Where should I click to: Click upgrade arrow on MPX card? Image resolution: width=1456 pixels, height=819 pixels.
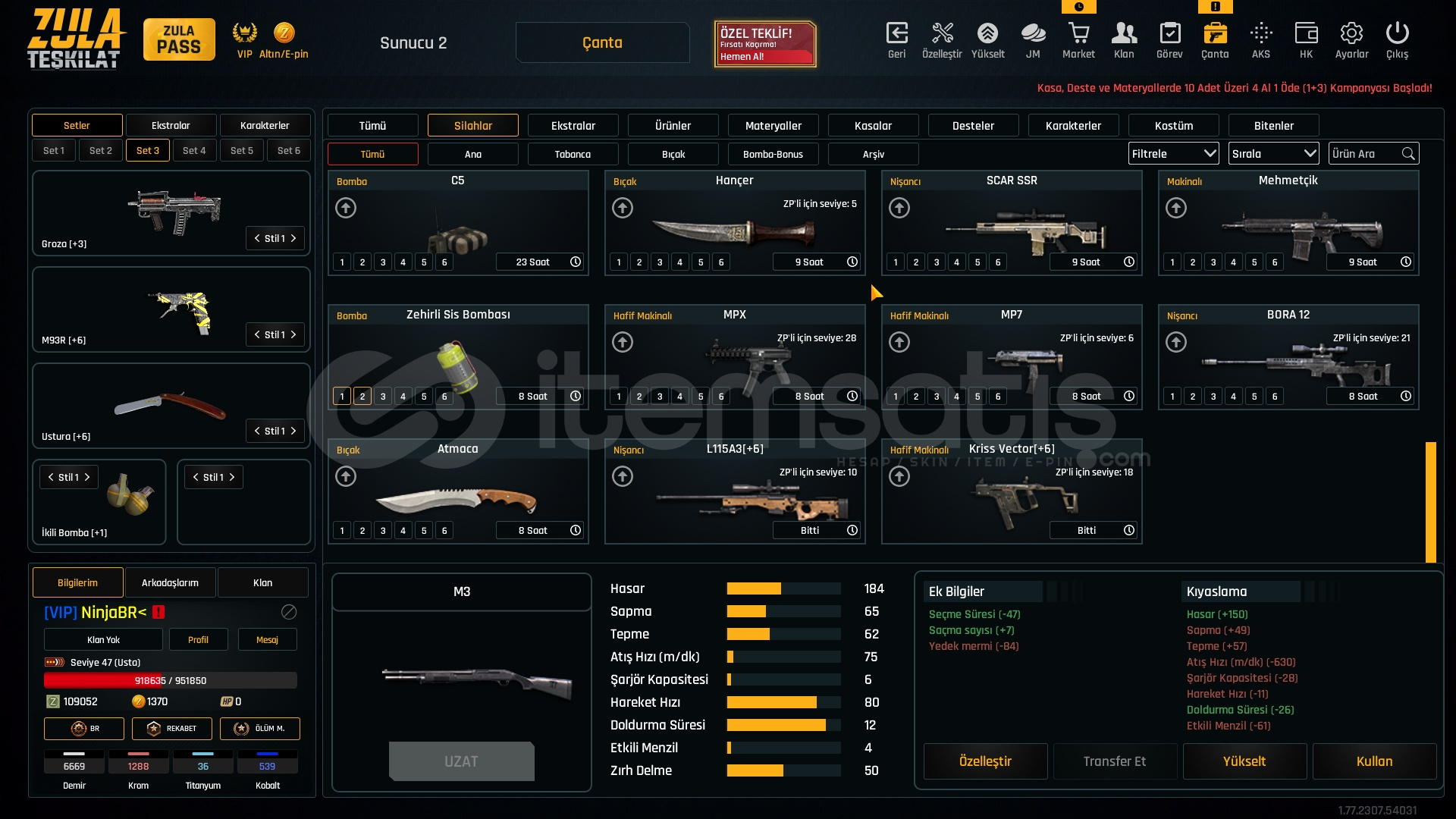click(623, 342)
